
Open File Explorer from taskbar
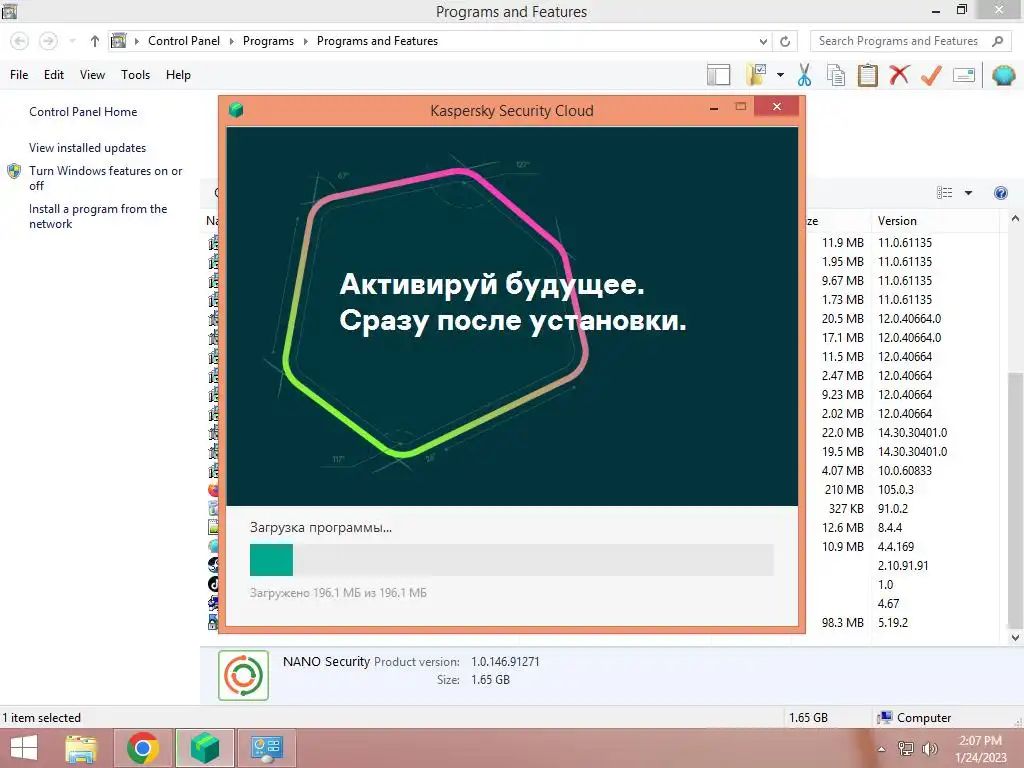[x=82, y=748]
